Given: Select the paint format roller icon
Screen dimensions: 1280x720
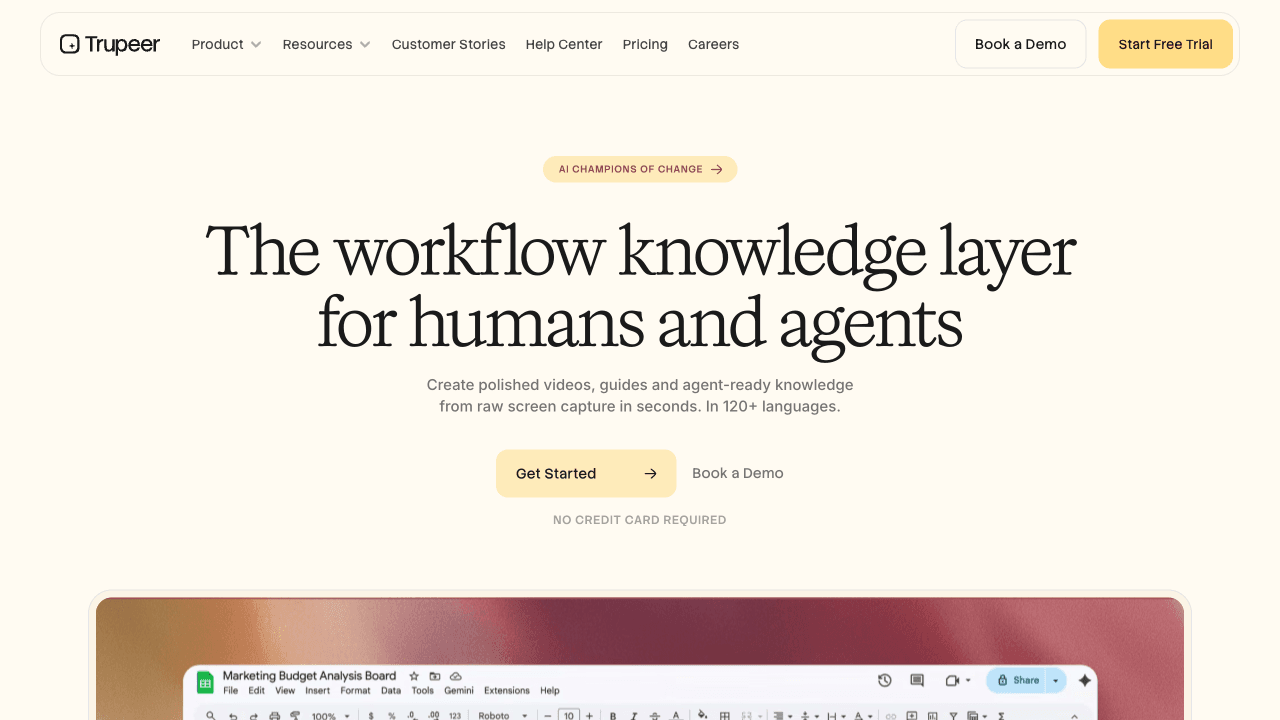Looking at the screenshot, I should [295, 716].
